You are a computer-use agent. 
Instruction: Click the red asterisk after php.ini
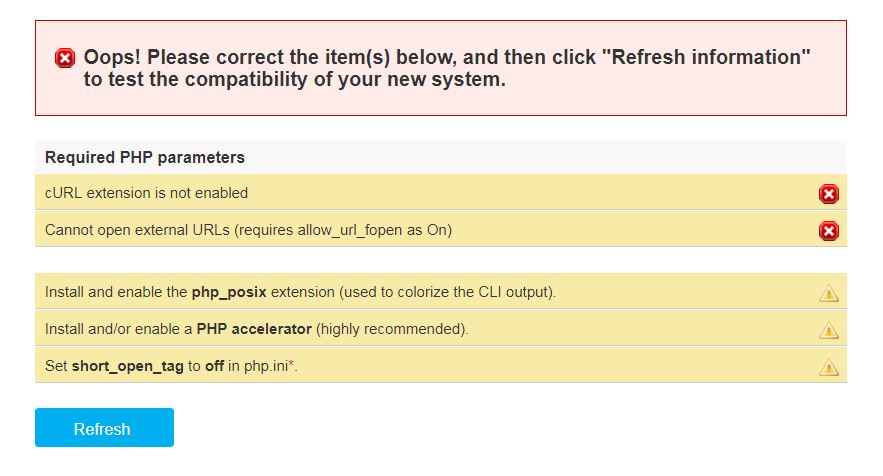[291, 364]
